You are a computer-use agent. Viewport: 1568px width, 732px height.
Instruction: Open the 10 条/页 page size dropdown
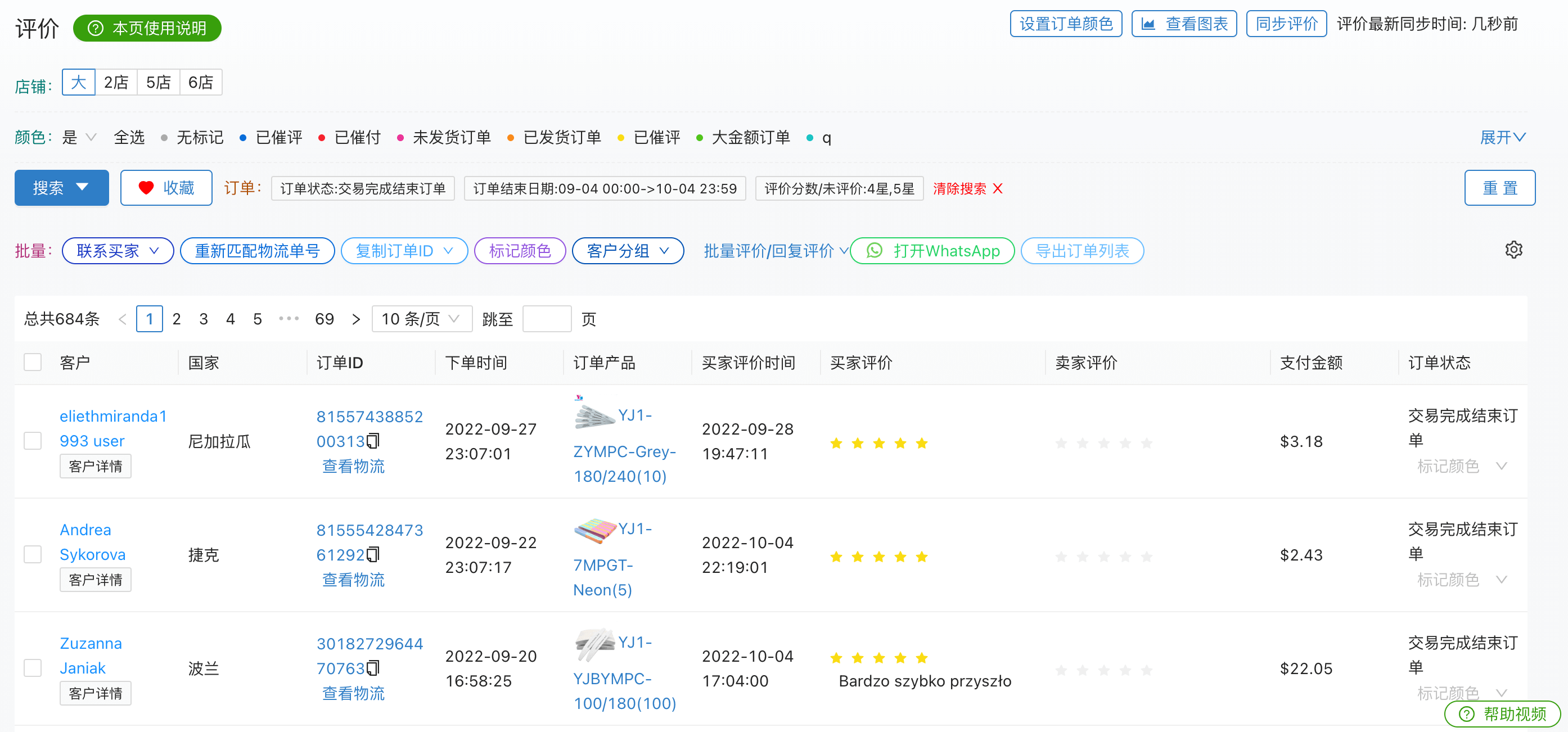[421, 319]
